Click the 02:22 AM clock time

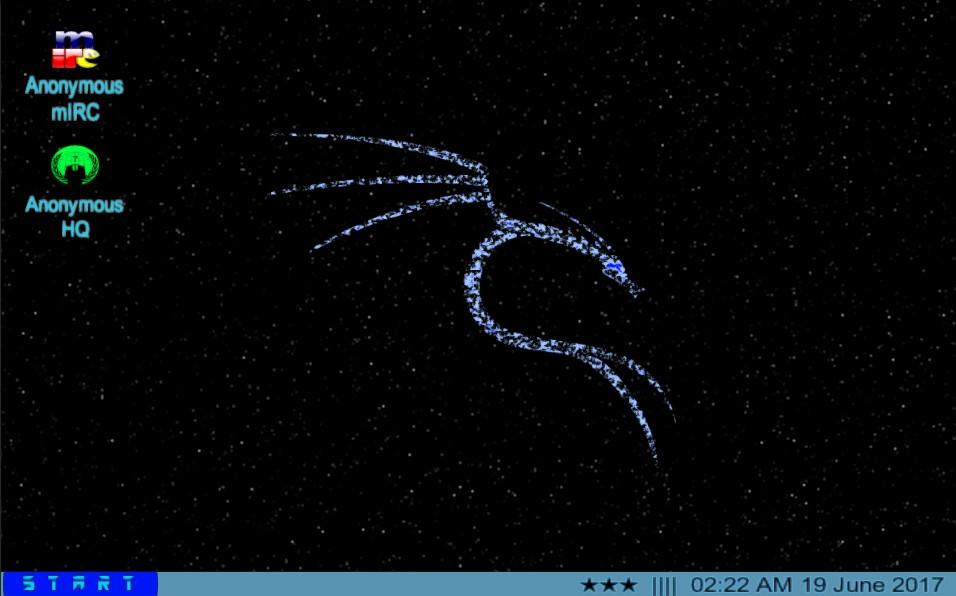pos(741,585)
